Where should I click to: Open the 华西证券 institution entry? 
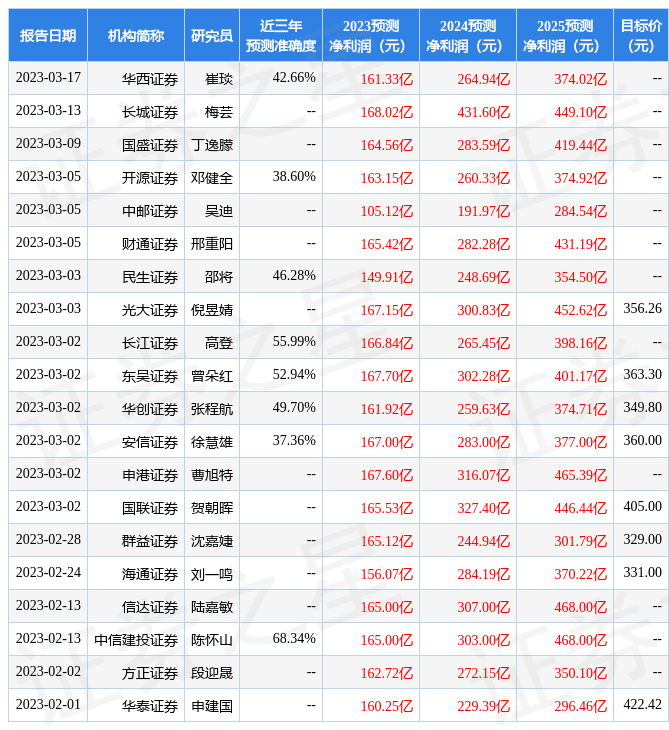point(150,78)
